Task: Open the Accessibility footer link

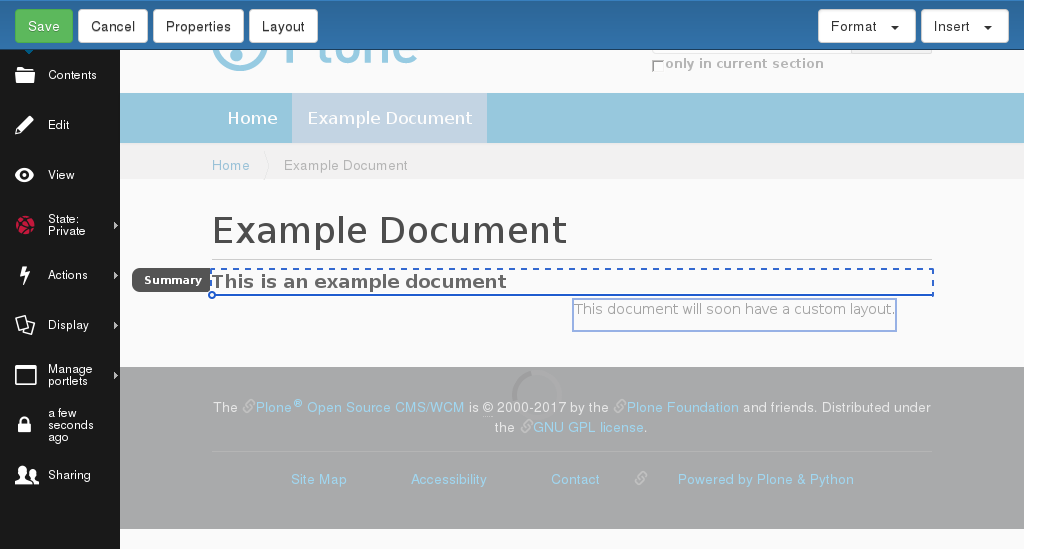Action: click(x=449, y=479)
